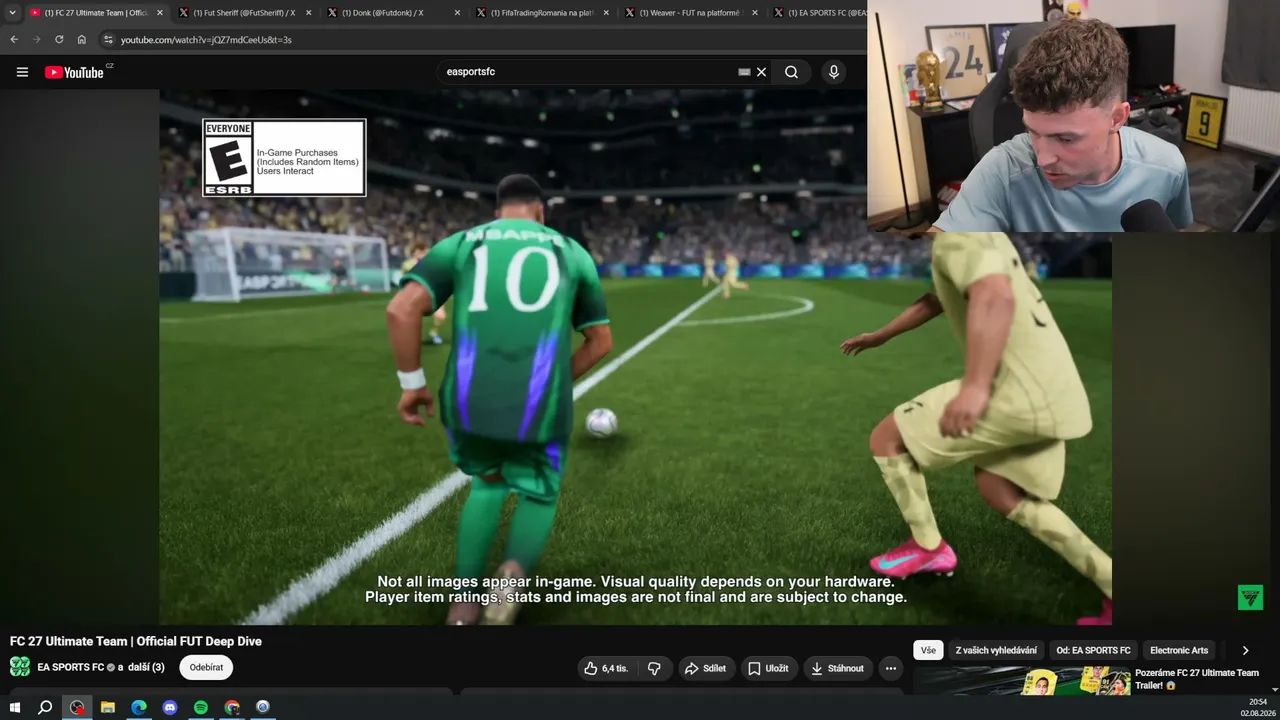Screen dimensions: 1280x720
Task: Open the Pozeráme FC 27 Ultimate Team Trailer thumbnail
Action: [x=1025, y=681]
